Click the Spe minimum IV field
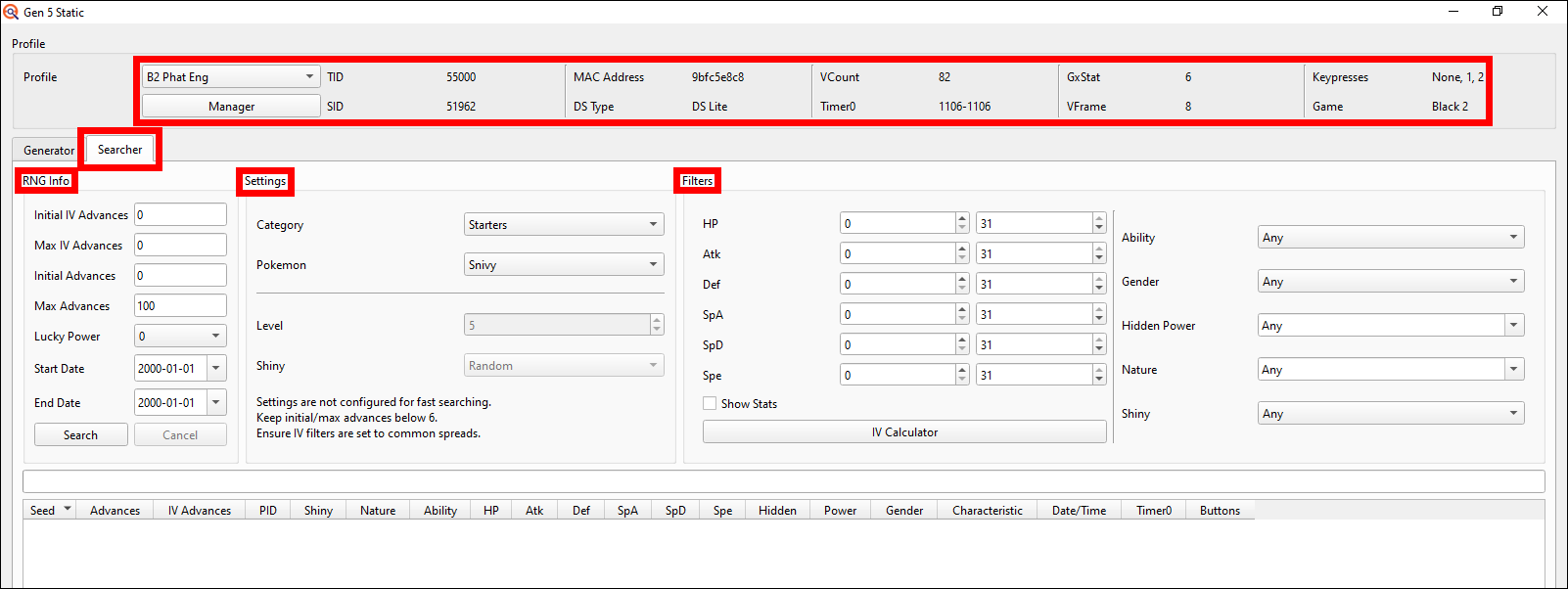1568x589 pixels. click(x=898, y=375)
